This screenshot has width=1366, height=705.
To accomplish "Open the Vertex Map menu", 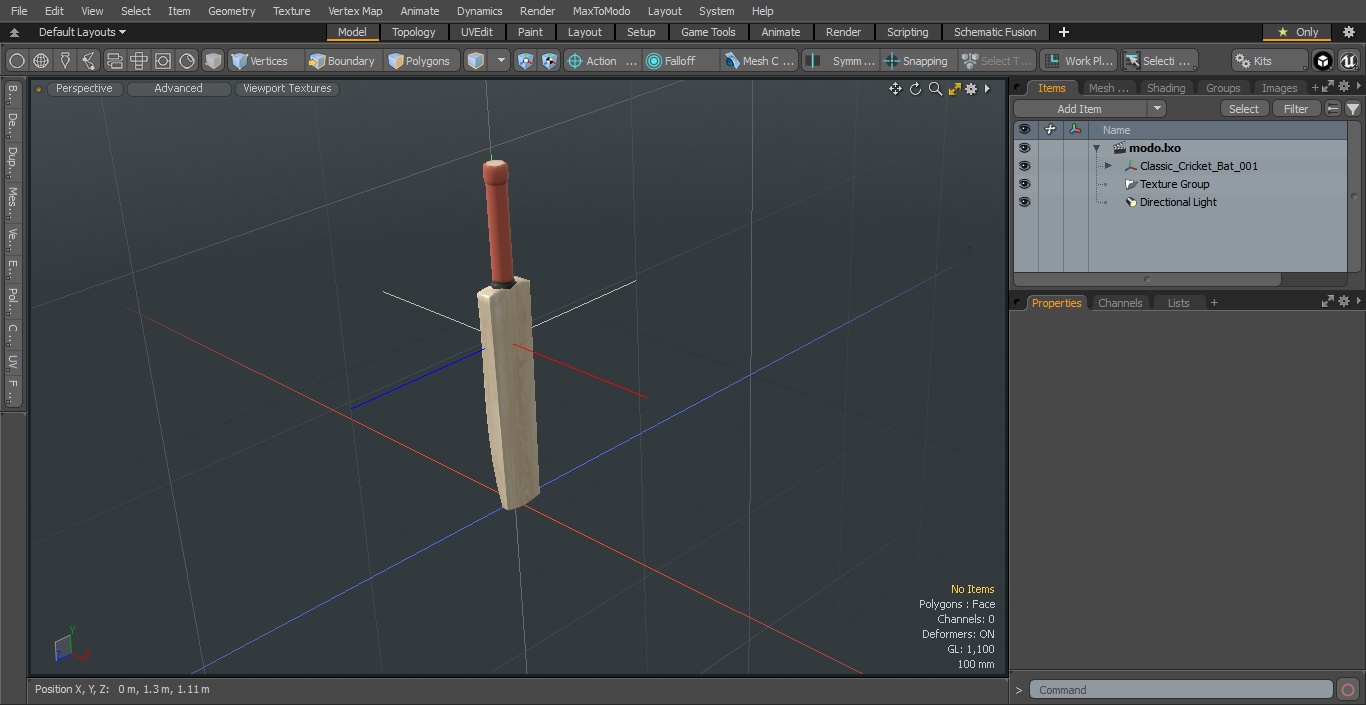I will (355, 11).
